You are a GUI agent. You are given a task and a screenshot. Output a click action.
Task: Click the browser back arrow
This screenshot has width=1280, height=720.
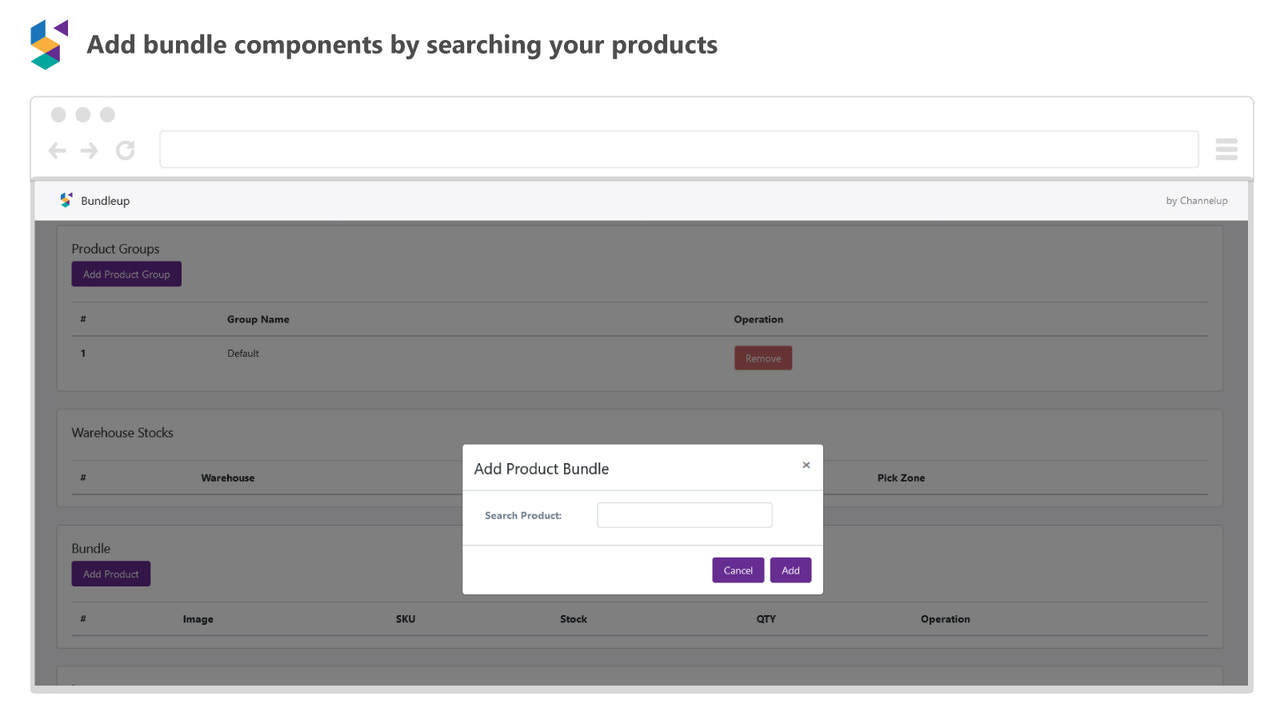(x=57, y=149)
